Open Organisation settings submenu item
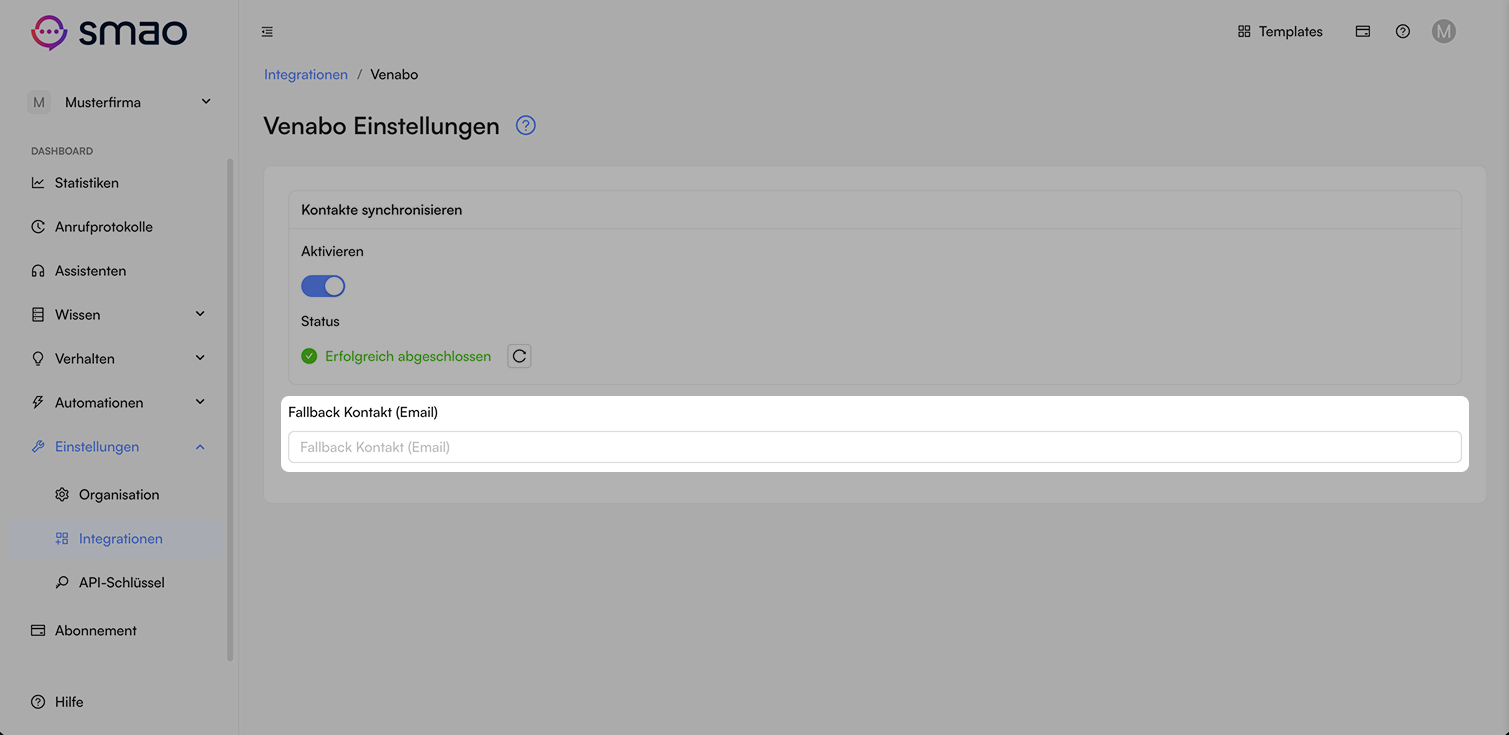Screen dimensions: 1509x735 [118, 495]
